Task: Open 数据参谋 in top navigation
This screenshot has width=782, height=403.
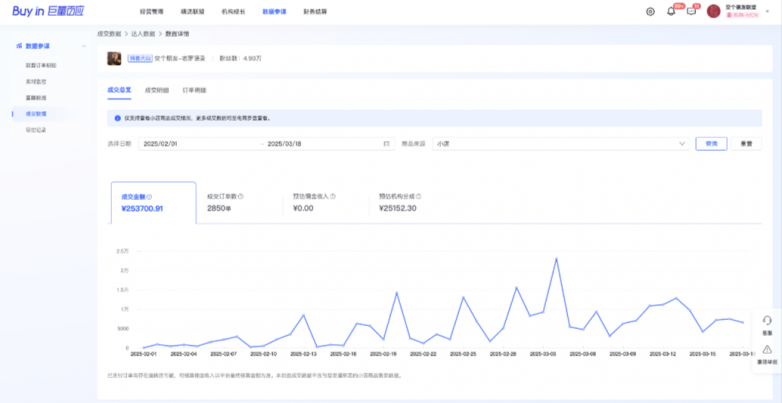Action: [274, 11]
